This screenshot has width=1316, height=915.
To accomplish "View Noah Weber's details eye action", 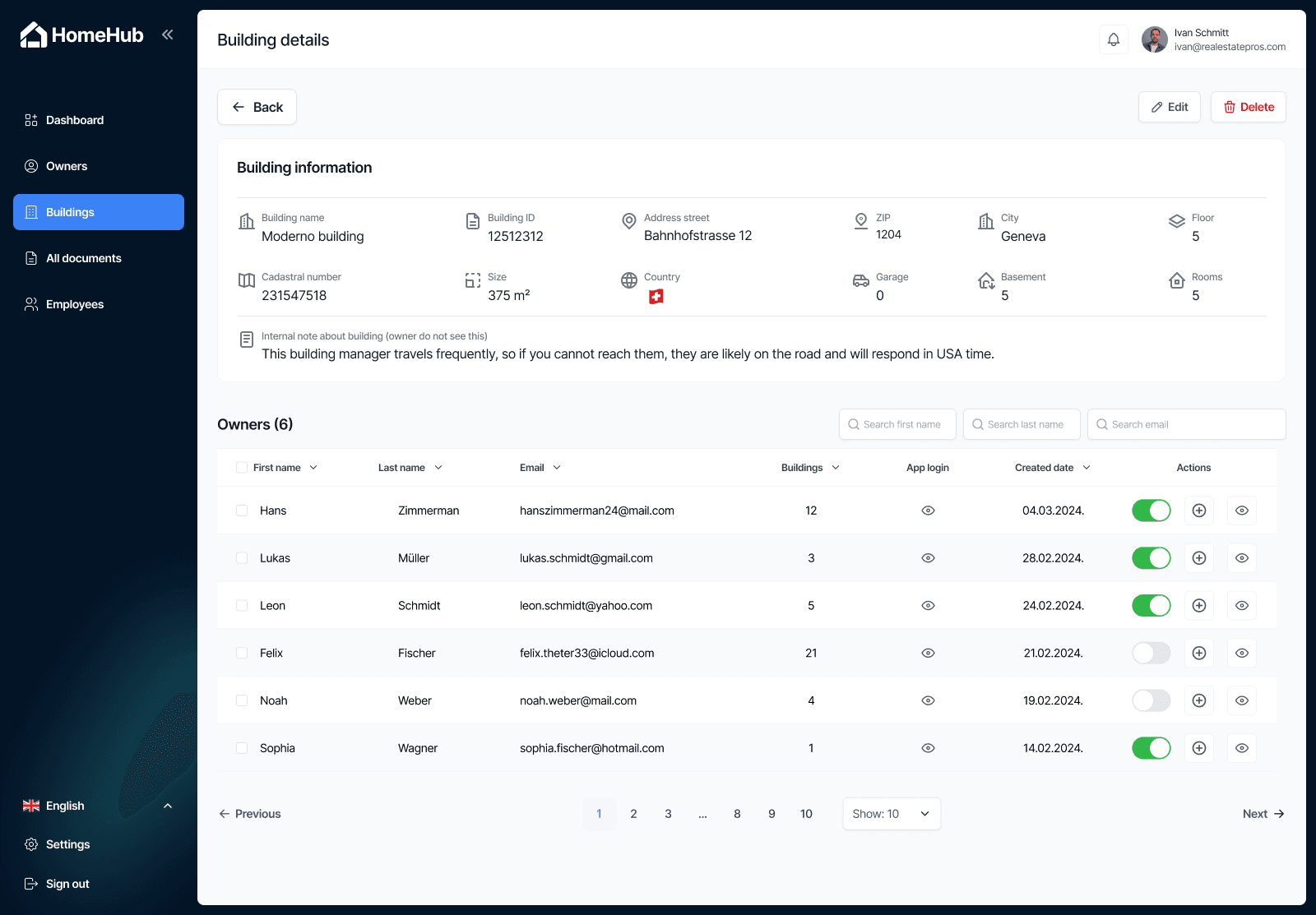I will tap(1242, 701).
